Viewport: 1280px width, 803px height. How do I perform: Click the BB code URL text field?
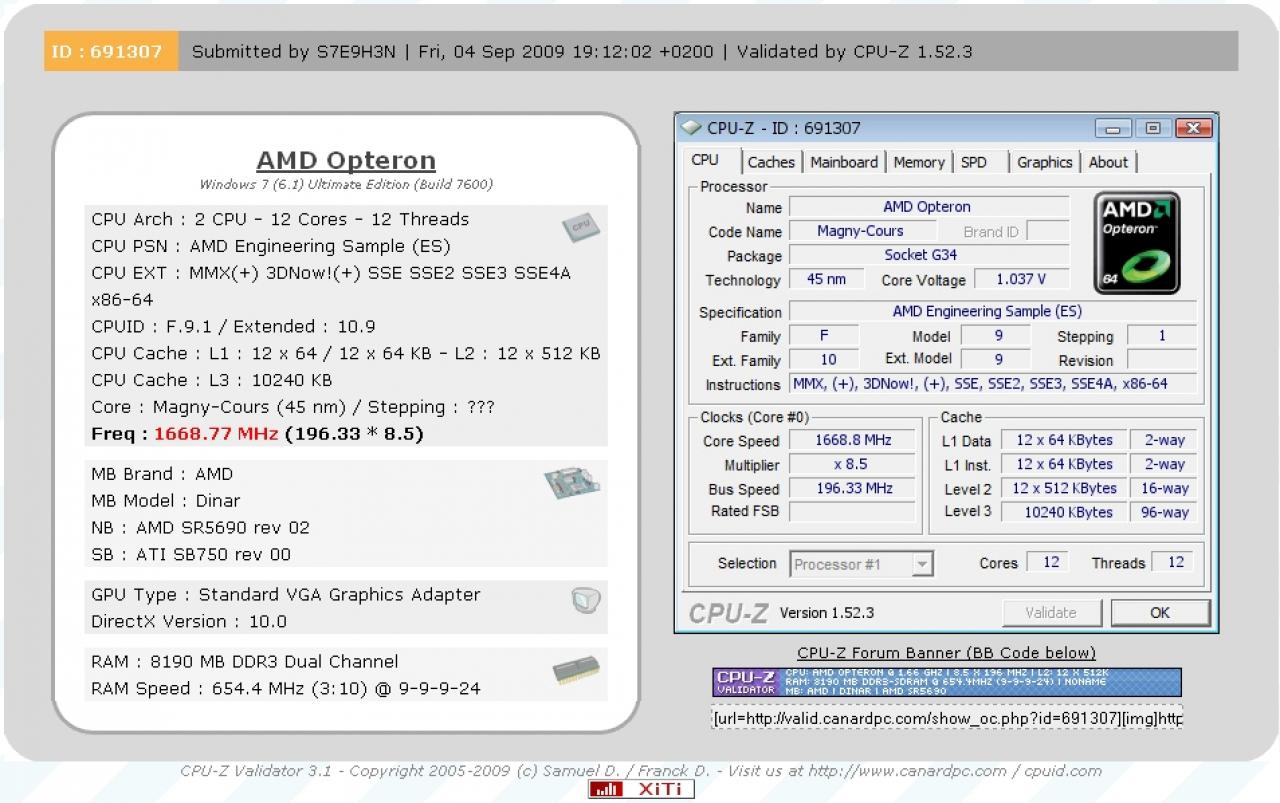click(x=947, y=718)
